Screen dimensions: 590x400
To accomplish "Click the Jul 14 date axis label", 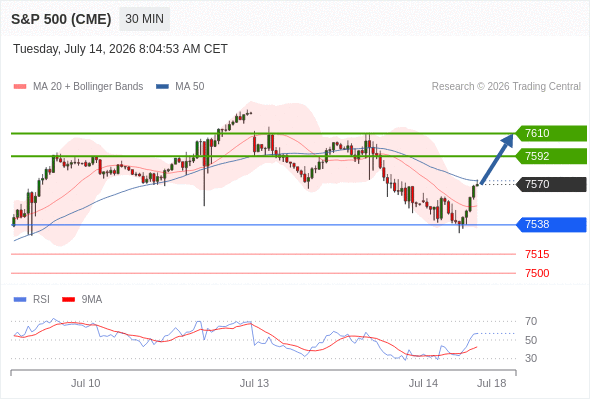I will click(423, 383).
